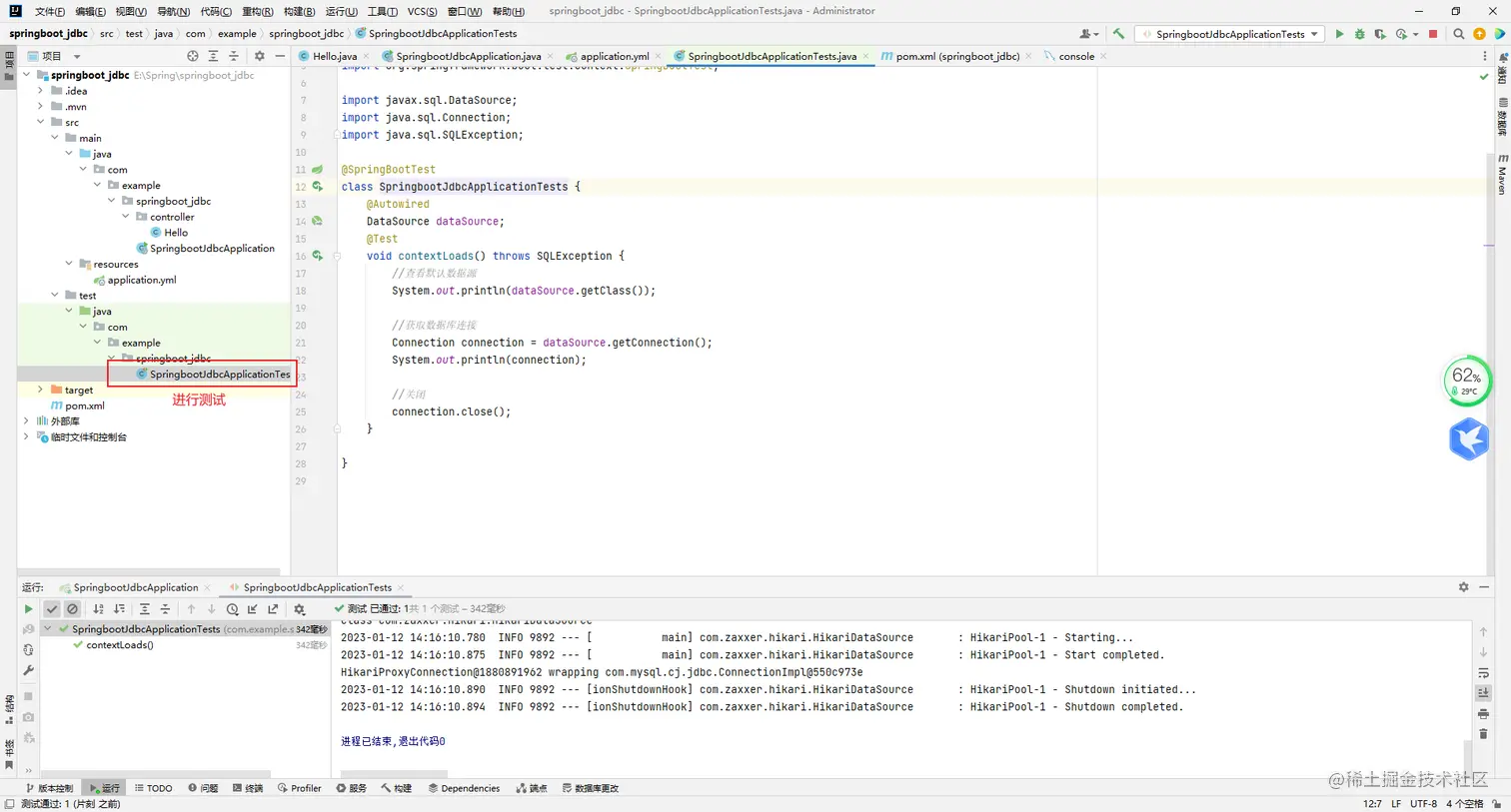1511x812 pixels.
Task: Collapse the controller package node
Action: point(126,217)
